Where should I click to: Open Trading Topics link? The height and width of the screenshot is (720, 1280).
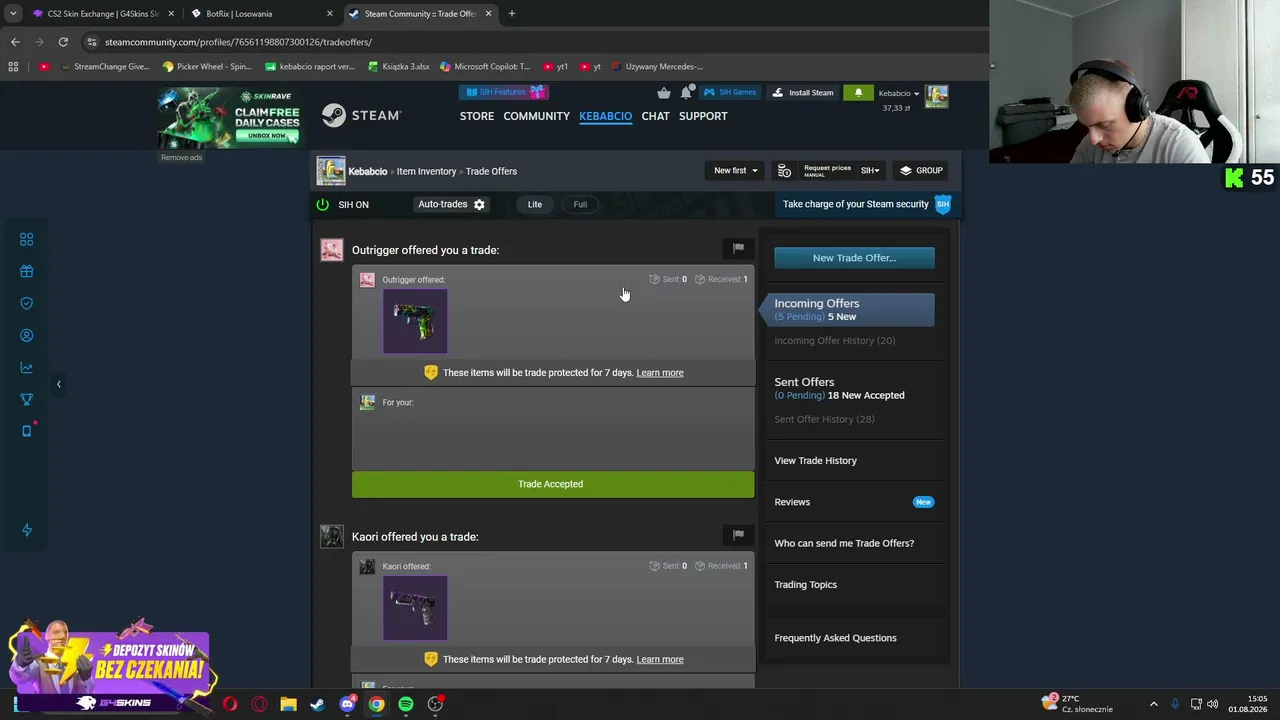(x=805, y=585)
